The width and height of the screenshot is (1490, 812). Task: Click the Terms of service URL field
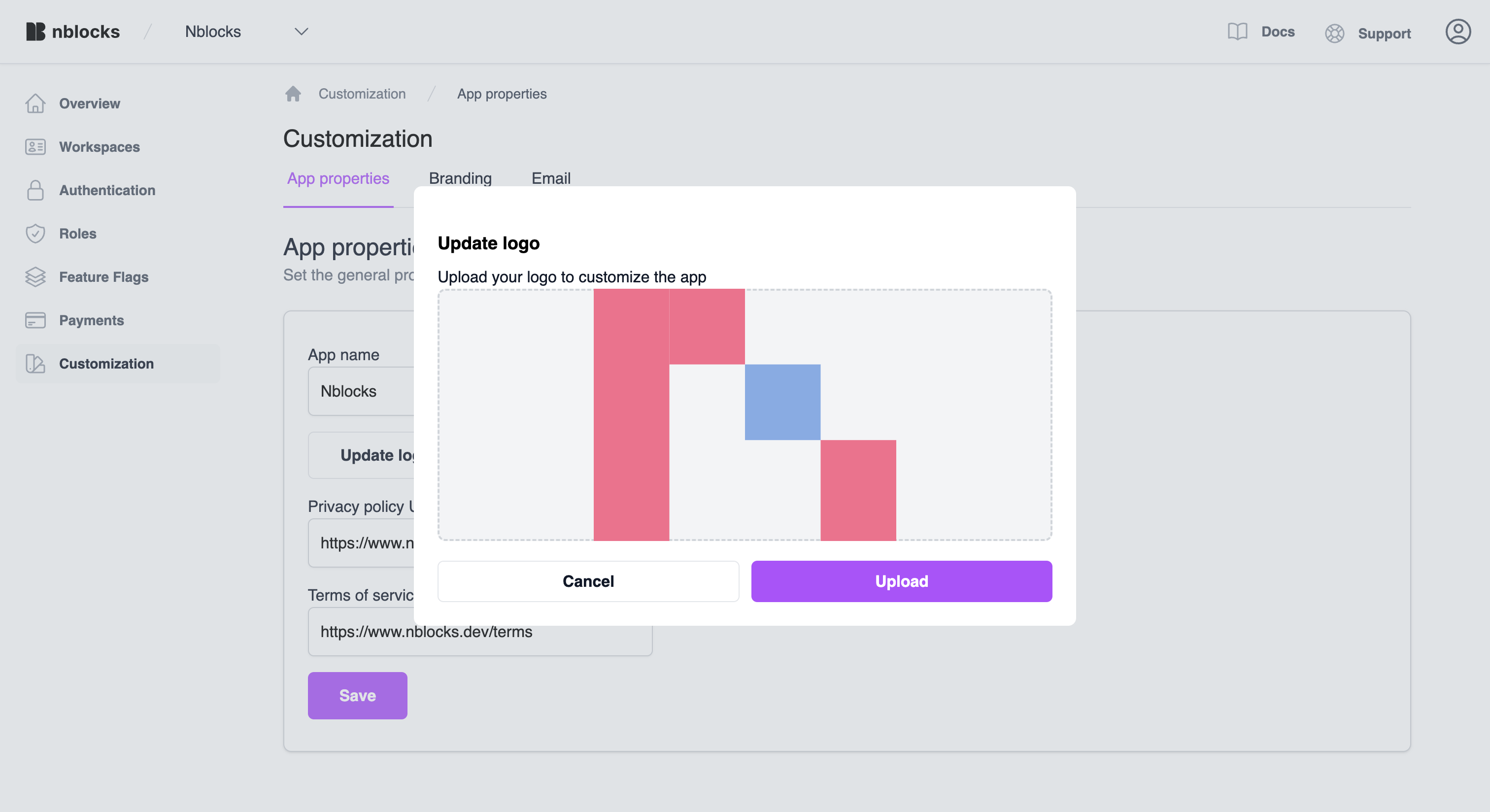(x=480, y=632)
